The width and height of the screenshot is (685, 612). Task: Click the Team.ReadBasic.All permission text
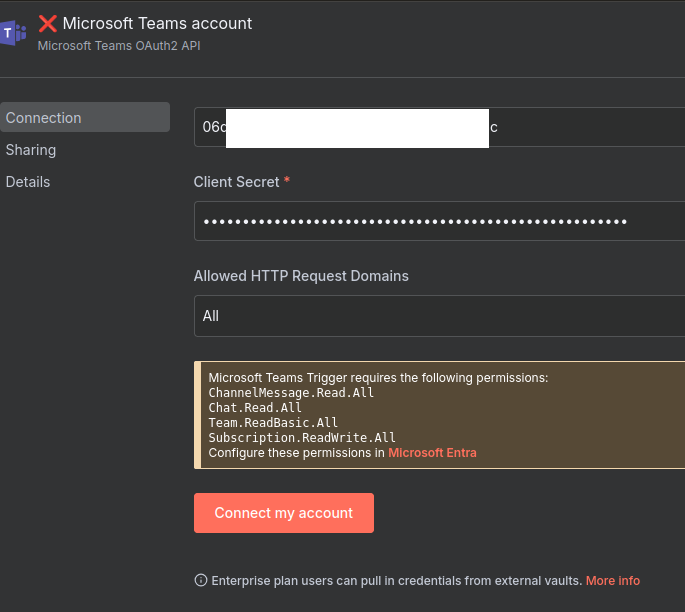click(273, 423)
